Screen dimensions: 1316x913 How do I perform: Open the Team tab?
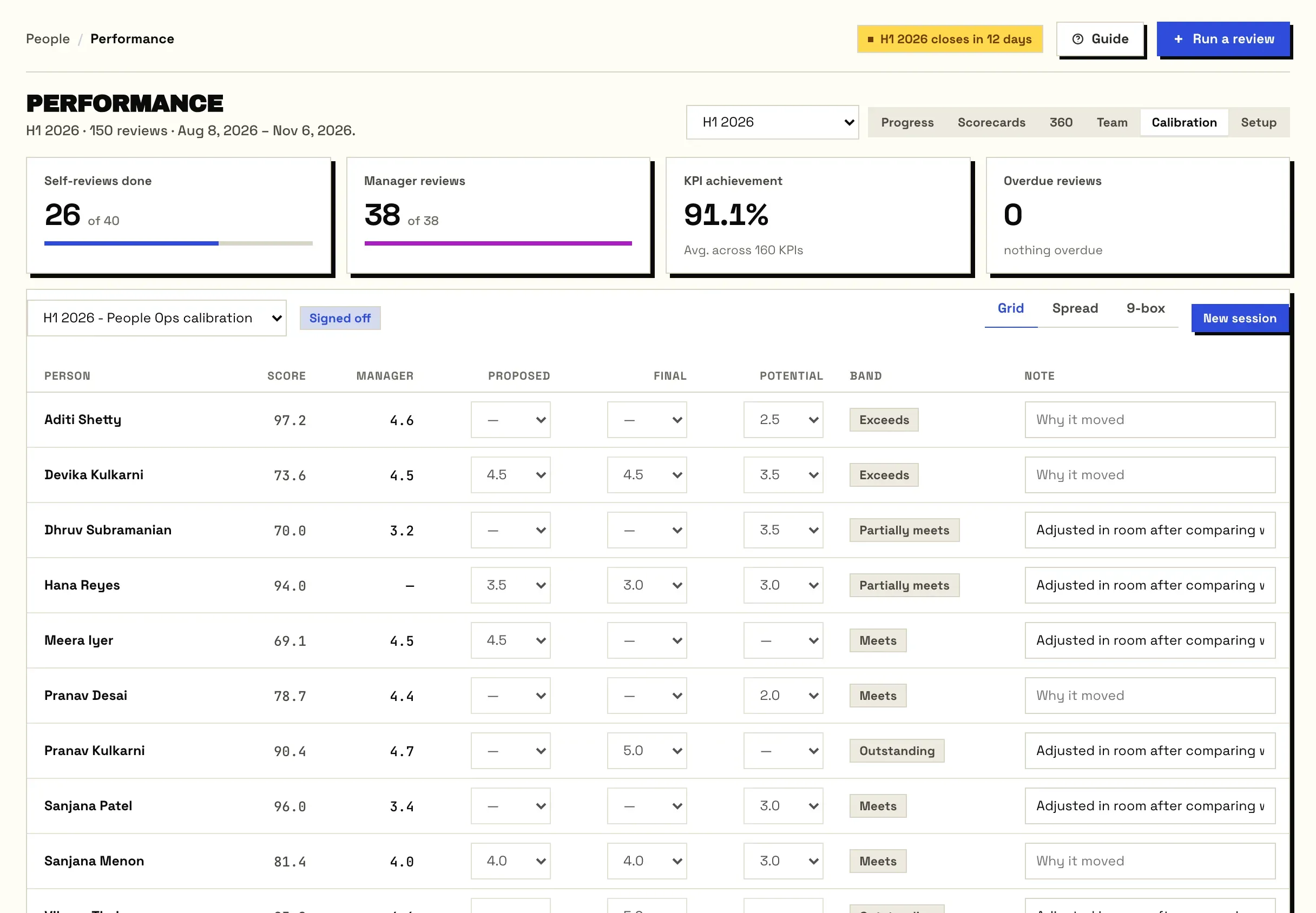(1112, 122)
